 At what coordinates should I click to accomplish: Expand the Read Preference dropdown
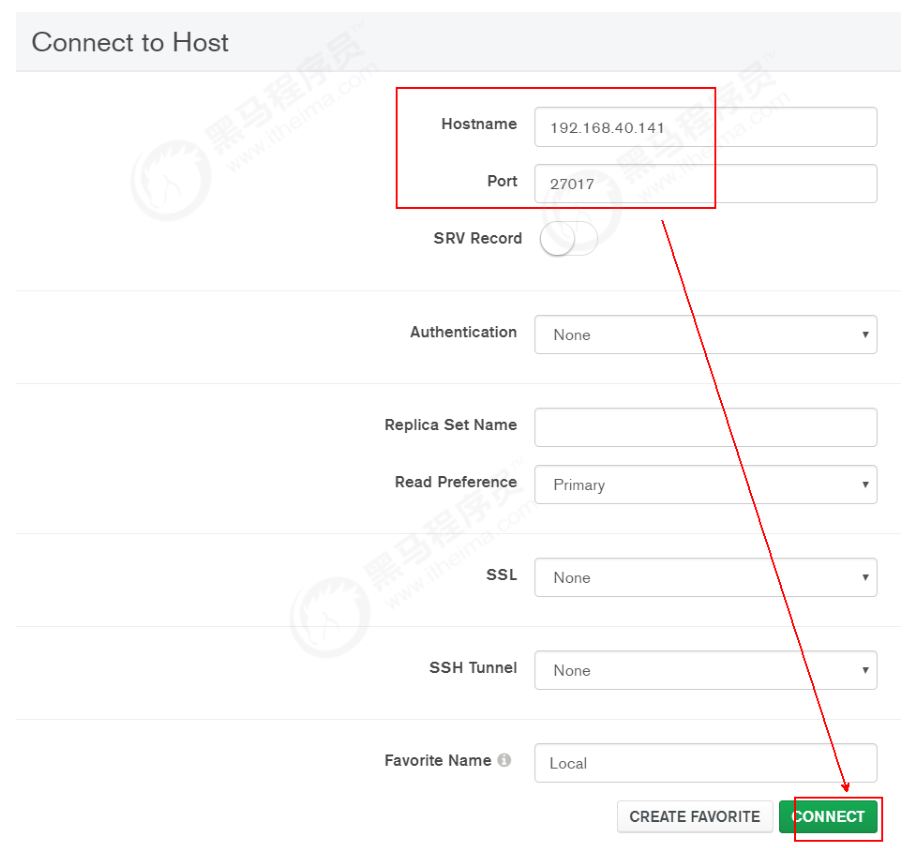coord(705,485)
